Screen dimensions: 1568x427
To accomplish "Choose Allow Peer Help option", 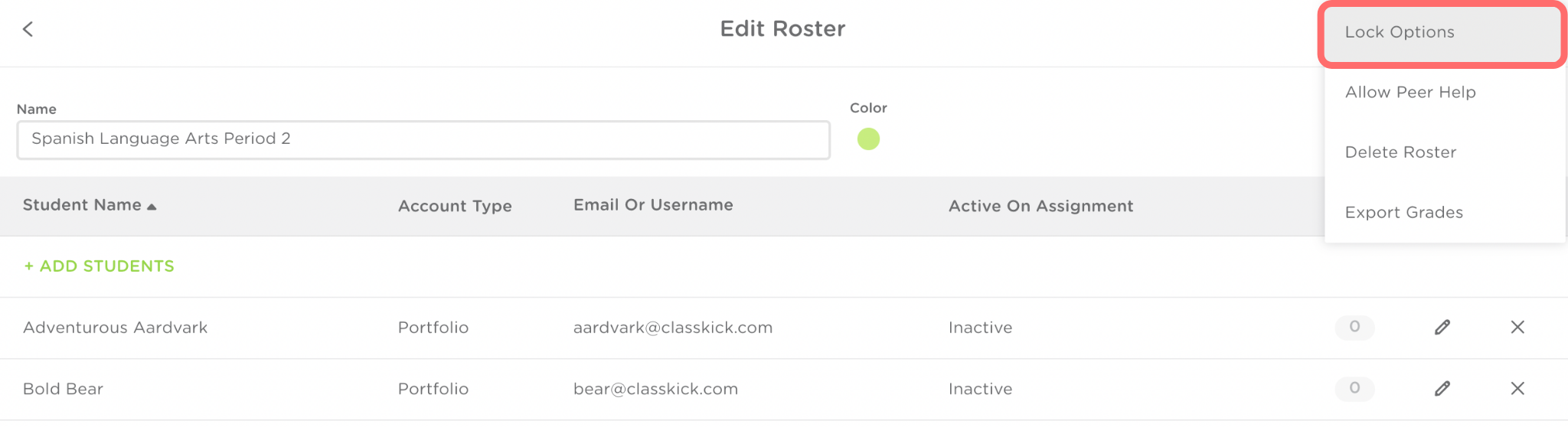I will tap(1410, 93).
